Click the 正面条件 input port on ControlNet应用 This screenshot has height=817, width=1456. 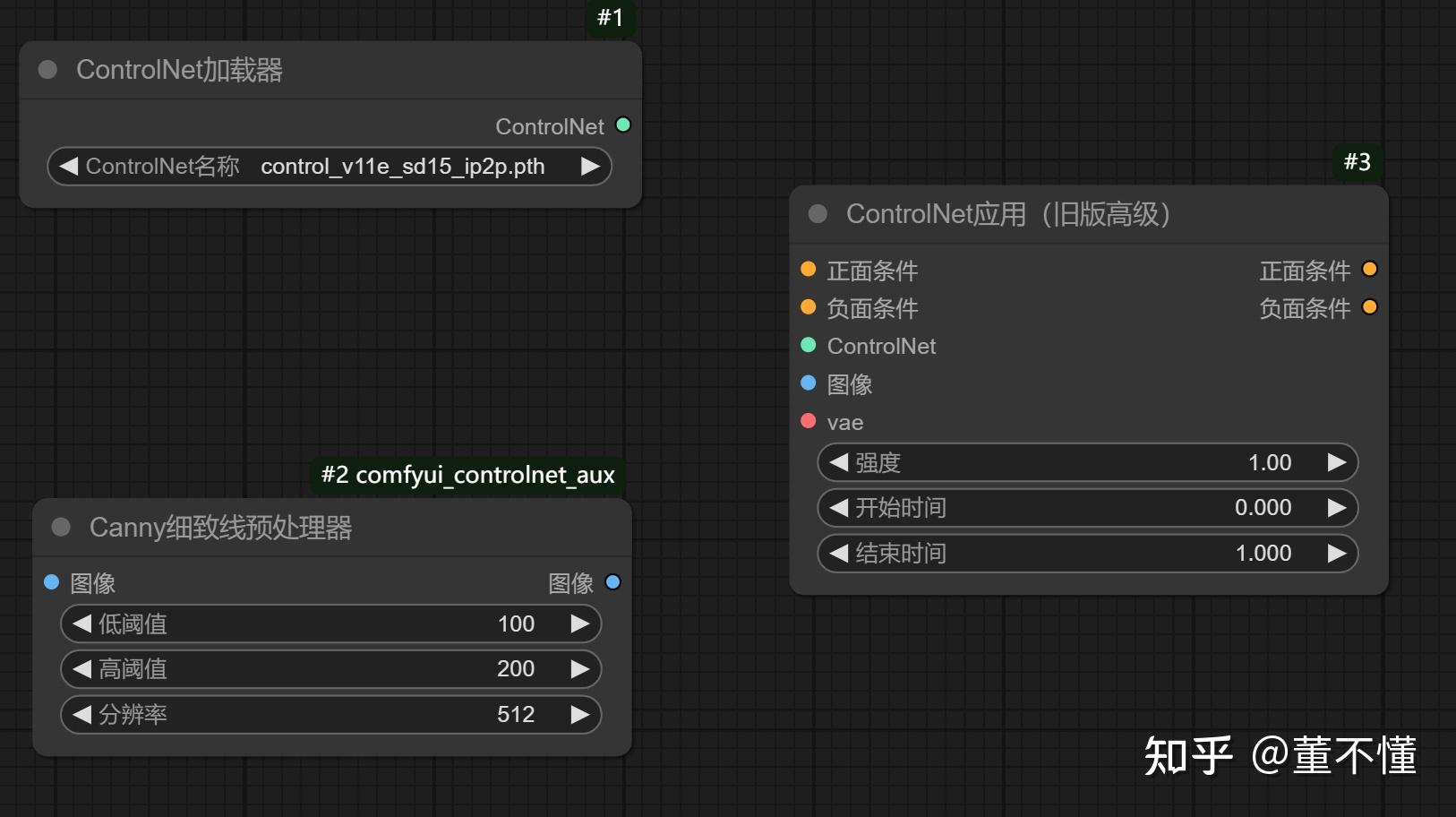pyautogui.click(x=809, y=269)
